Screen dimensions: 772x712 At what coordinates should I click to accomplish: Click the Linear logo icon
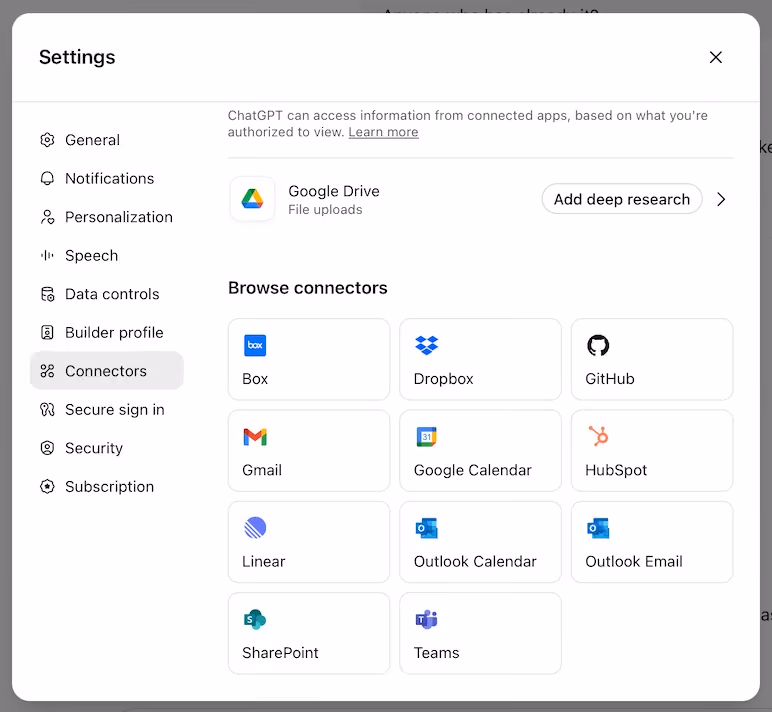click(x=255, y=528)
